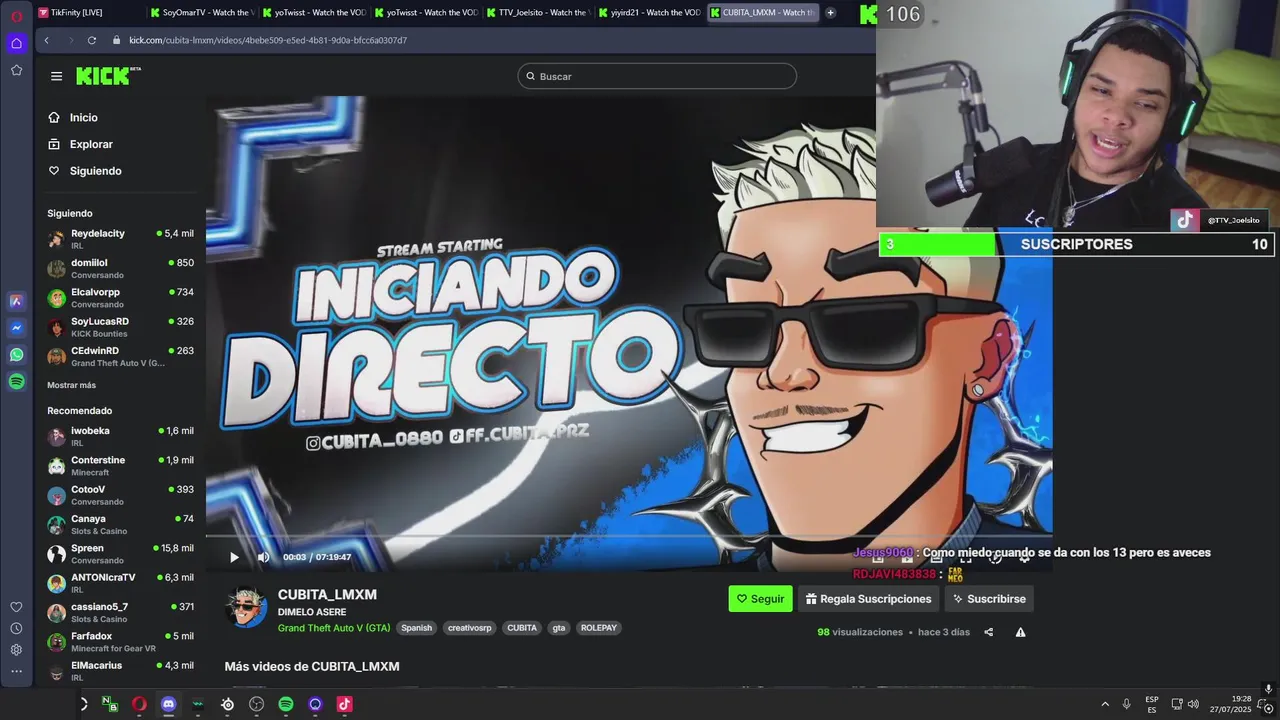The image size is (1280, 720).
Task: Report the video with warning icon
Action: (x=1020, y=632)
